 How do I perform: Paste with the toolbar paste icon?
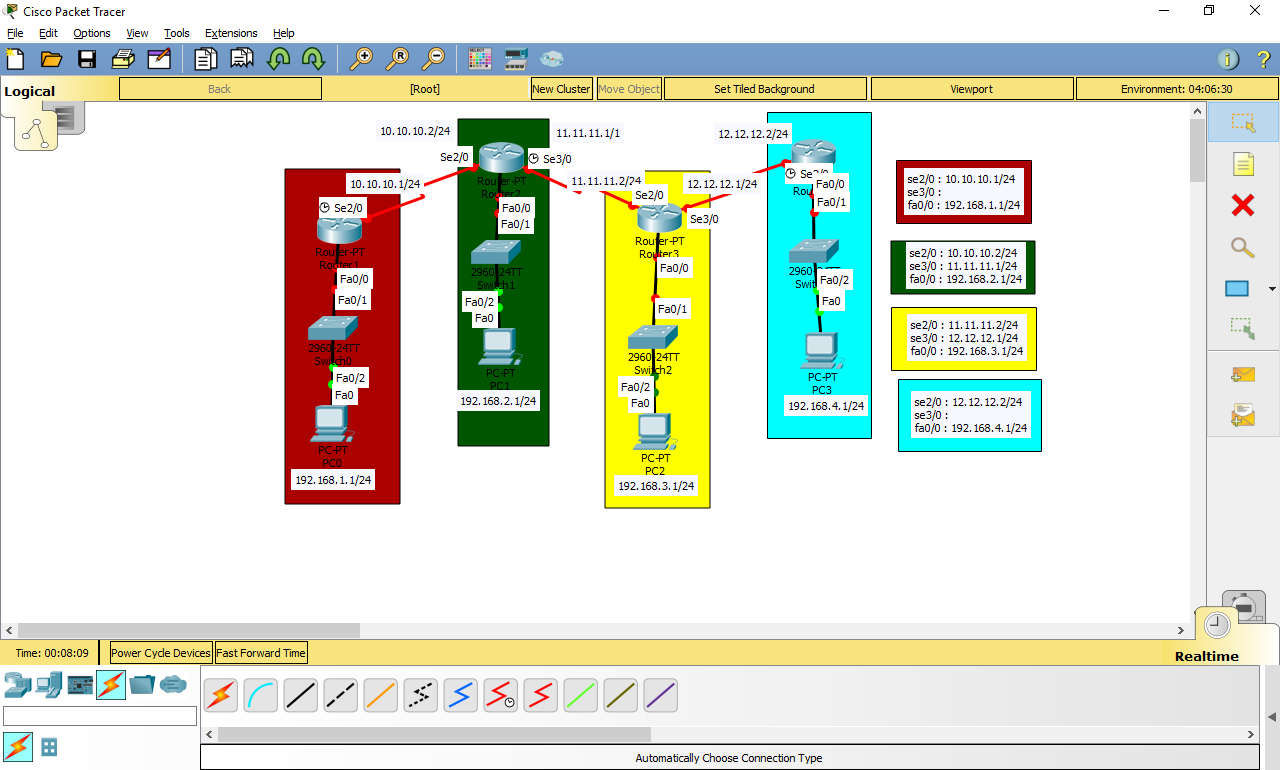[x=242, y=59]
